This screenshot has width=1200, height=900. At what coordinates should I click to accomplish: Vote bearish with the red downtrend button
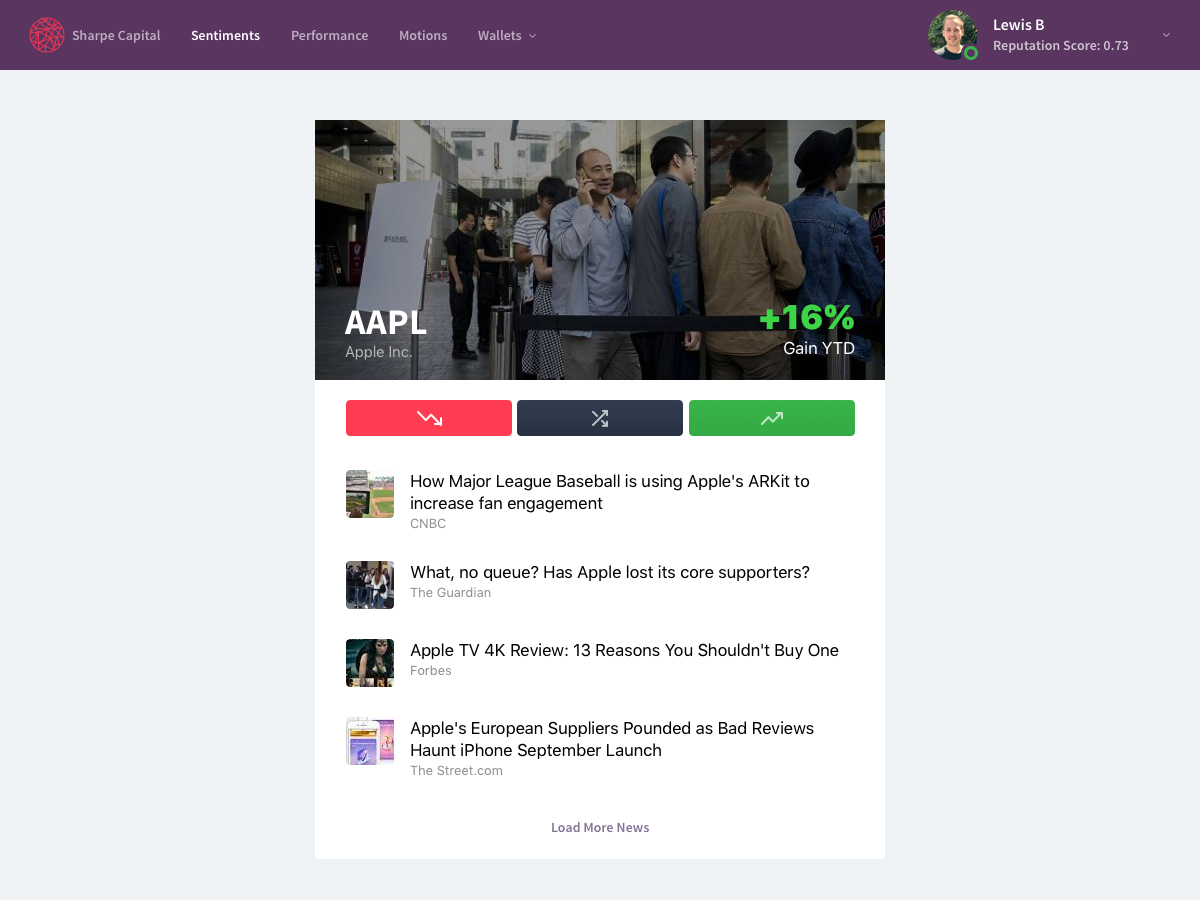(x=429, y=418)
